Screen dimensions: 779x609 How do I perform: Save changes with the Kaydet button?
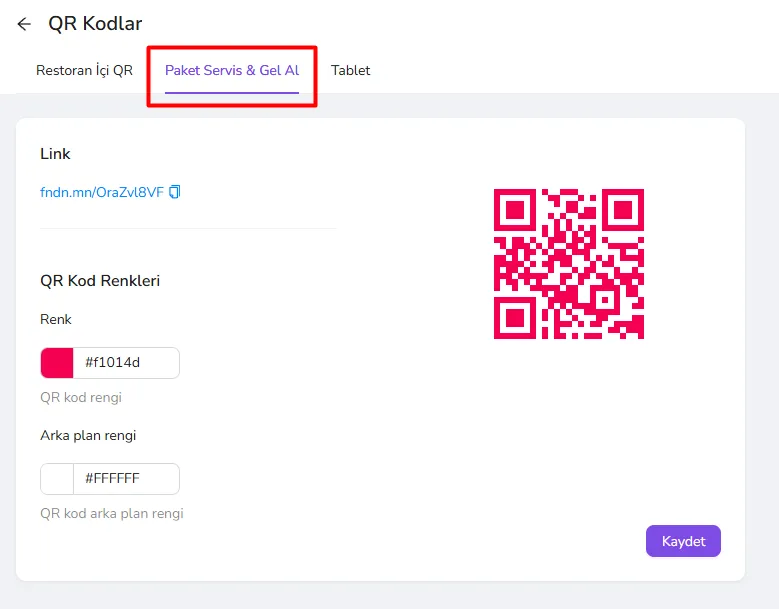683,541
